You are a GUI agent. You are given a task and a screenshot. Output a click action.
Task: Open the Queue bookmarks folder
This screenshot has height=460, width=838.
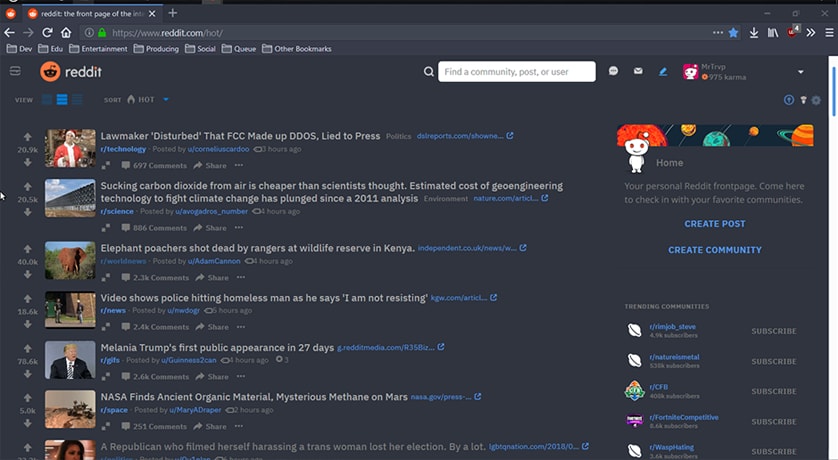tap(239, 49)
